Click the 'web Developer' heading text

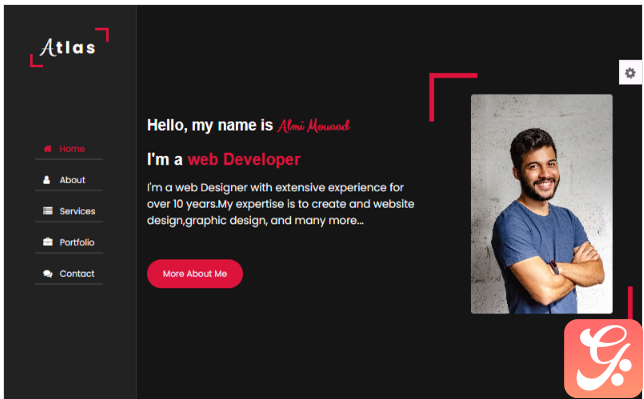(x=244, y=159)
